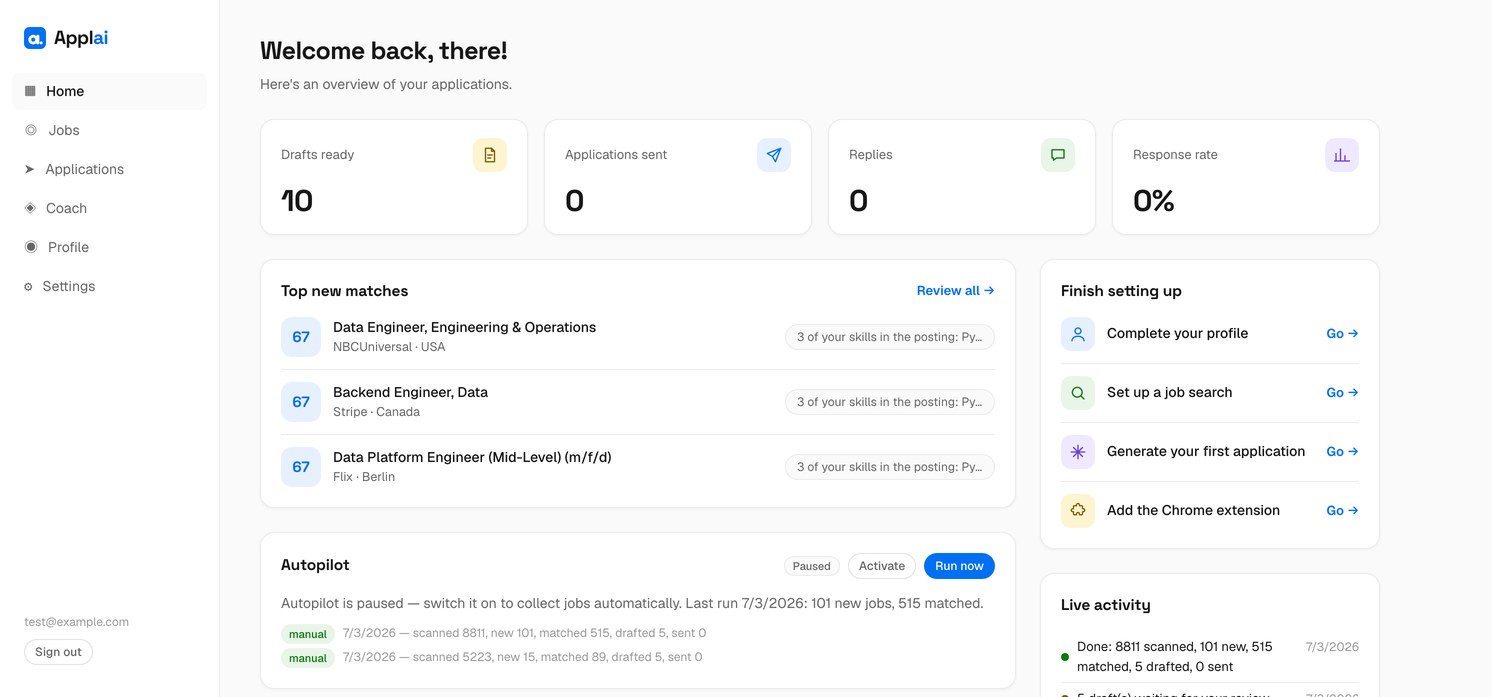Click the magnifier icon beside Set up a job search
This screenshot has width=1492, height=697.
[x=1078, y=393]
